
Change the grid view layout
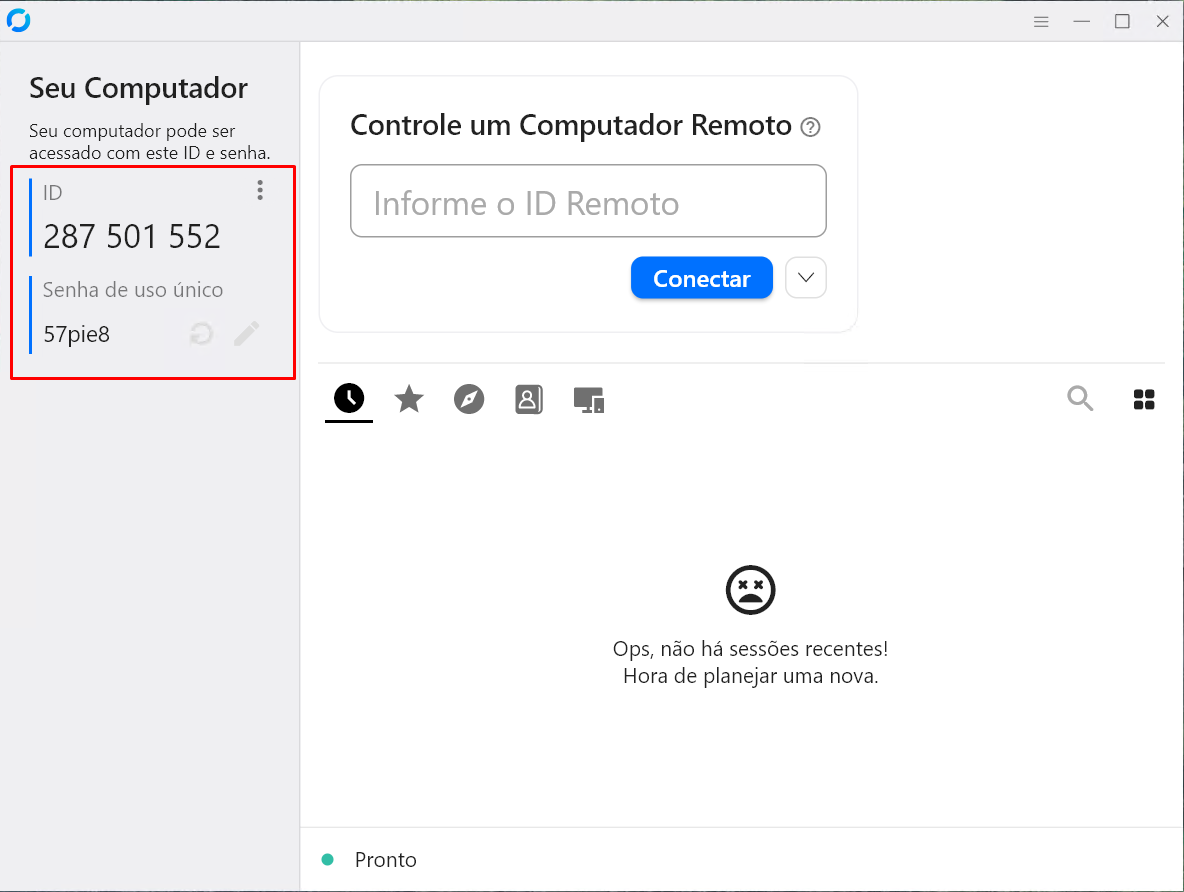(x=1144, y=400)
